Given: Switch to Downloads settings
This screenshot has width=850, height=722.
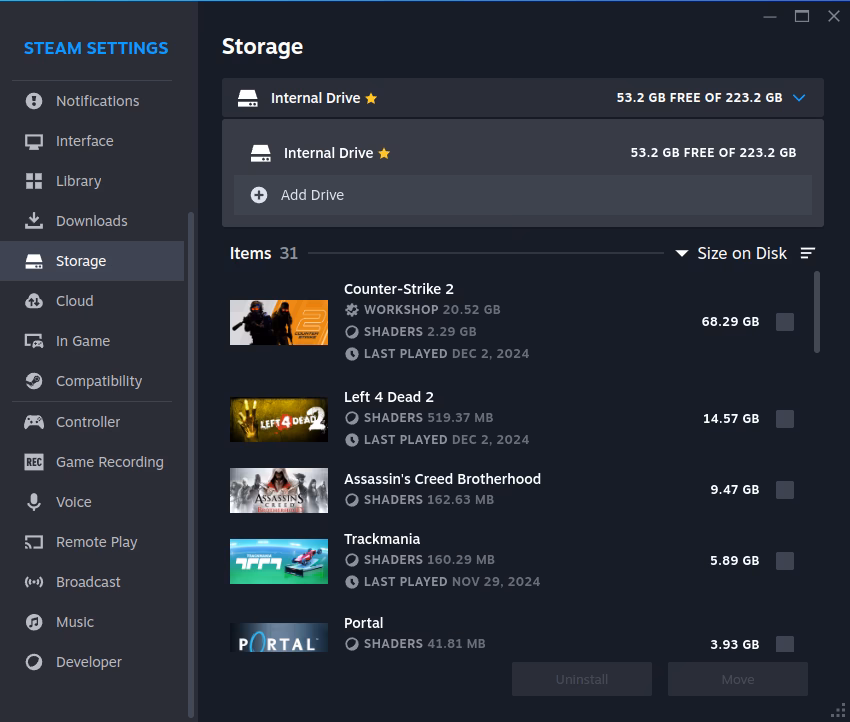Looking at the screenshot, I should click(x=92, y=221).
